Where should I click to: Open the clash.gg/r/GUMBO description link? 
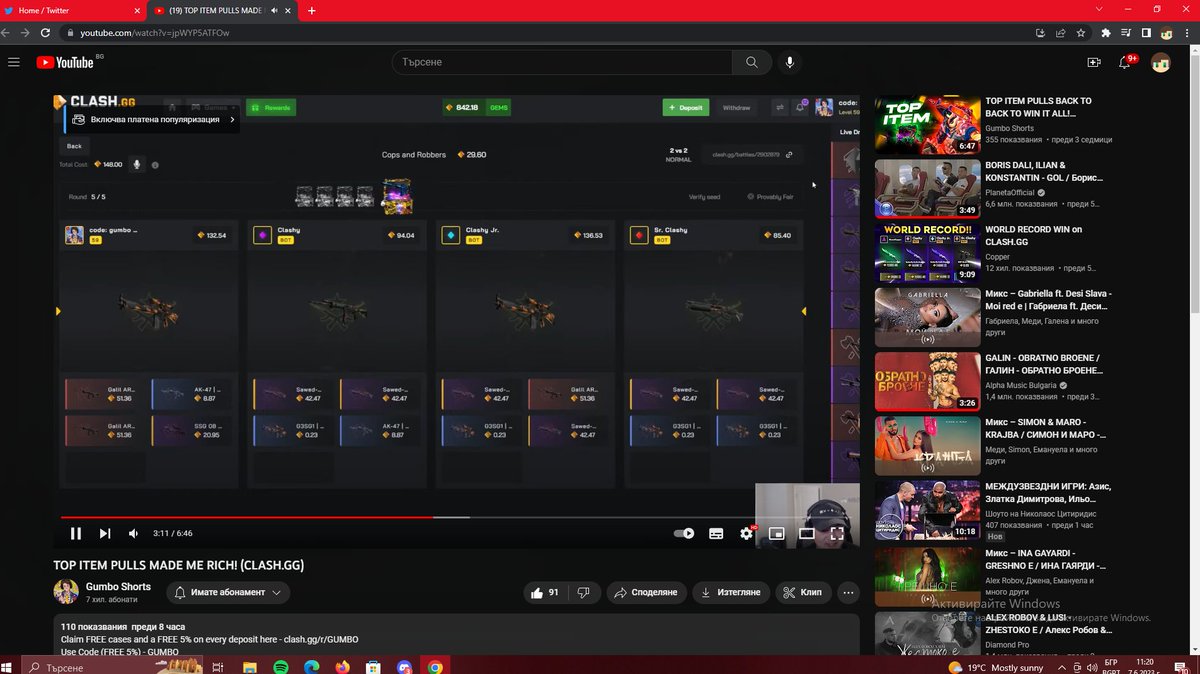point(321,639)
